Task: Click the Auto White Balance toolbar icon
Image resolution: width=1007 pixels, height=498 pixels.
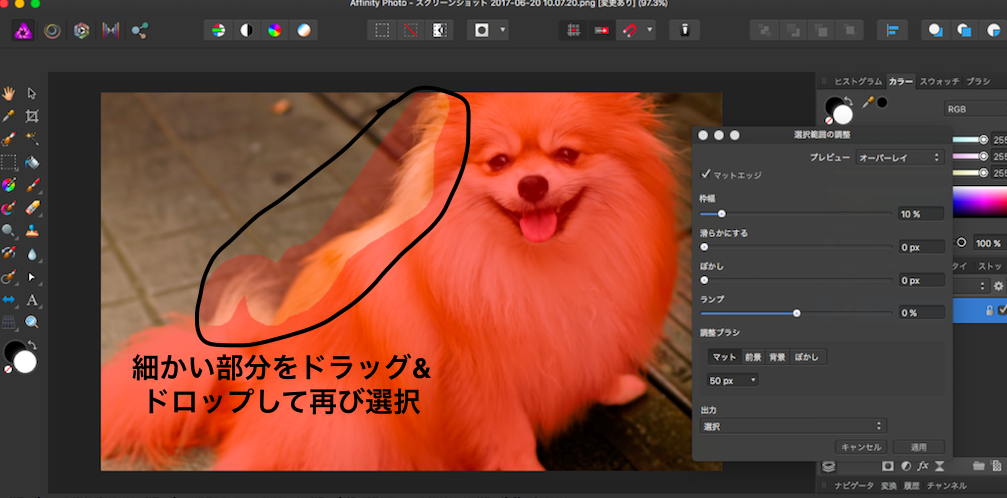Action: pos(303,30)
